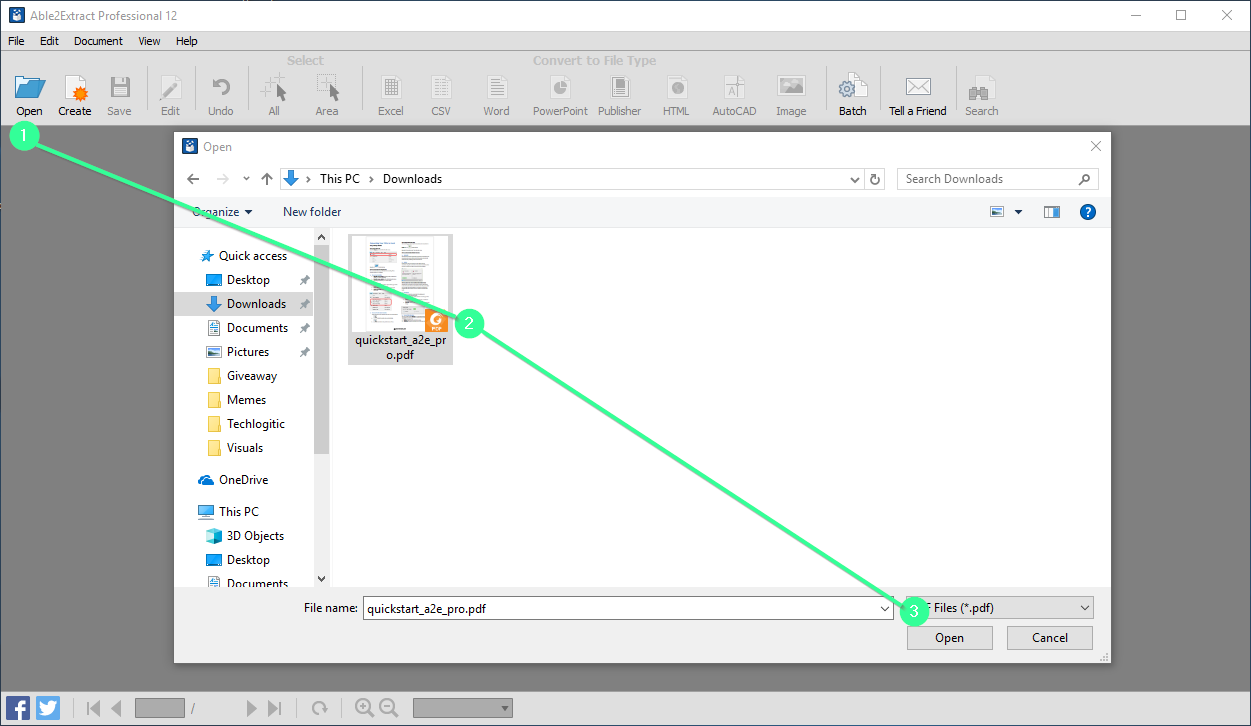
Task: Jump to first page in bottom bar
Action: coord(94,708)
